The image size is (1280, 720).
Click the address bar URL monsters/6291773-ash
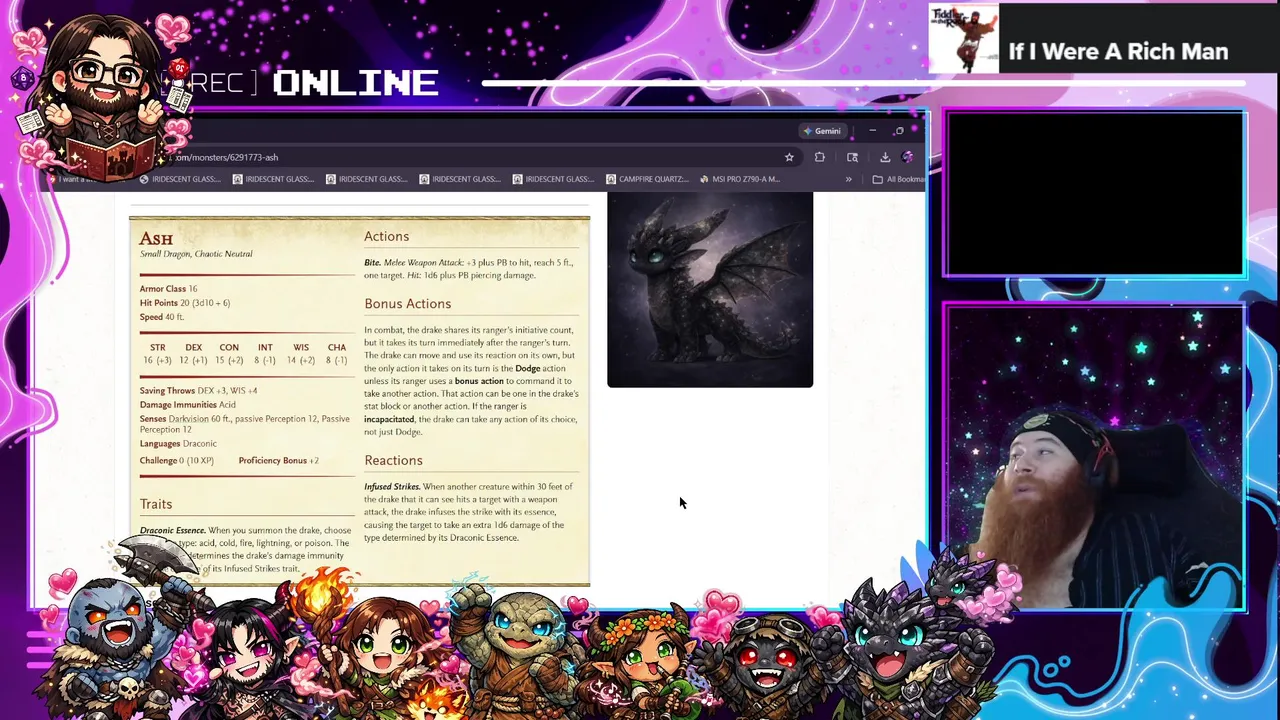click(x=227, y=157)
